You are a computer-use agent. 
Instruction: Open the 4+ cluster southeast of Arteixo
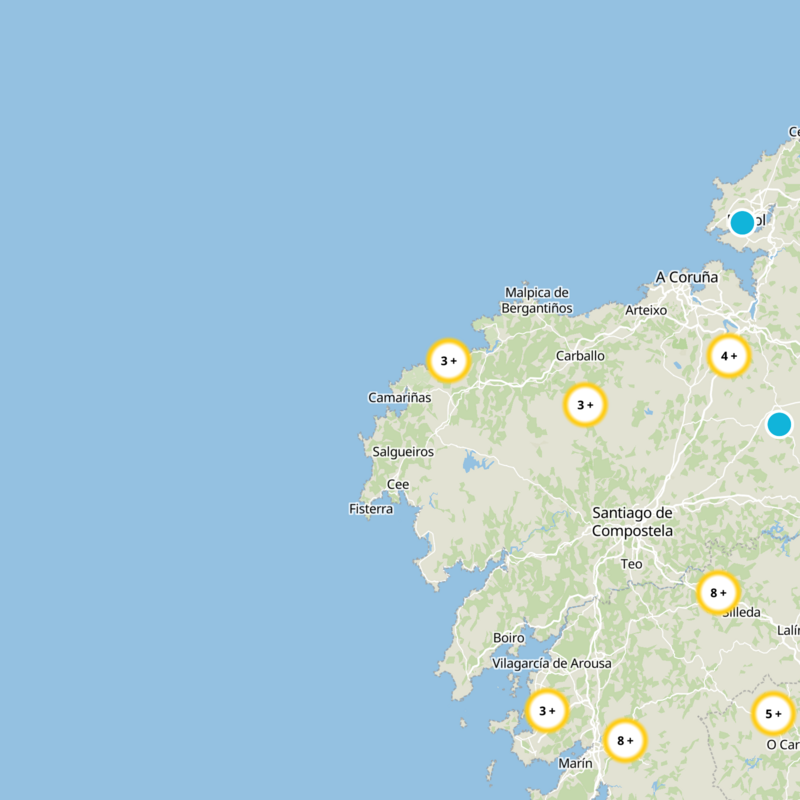pos(729,356)
